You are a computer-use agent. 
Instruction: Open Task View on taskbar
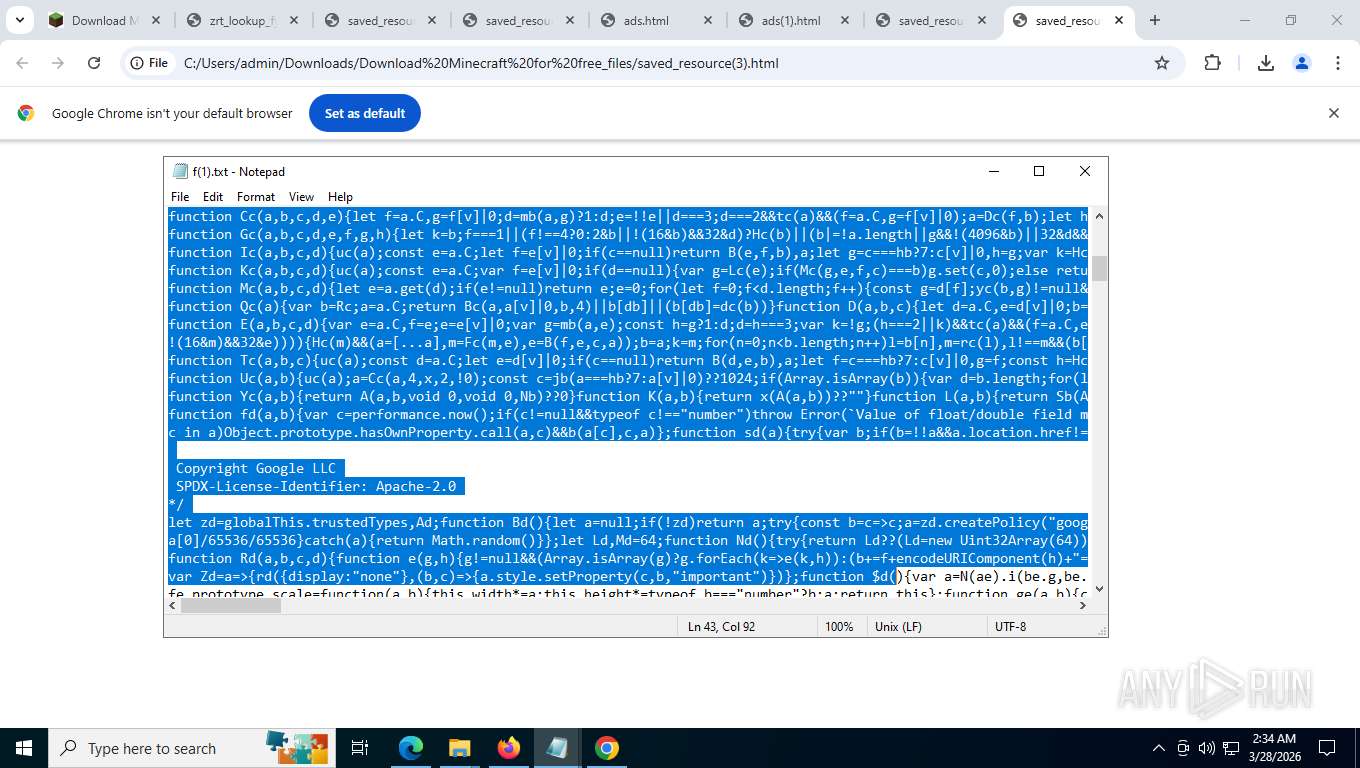point(360,748)
